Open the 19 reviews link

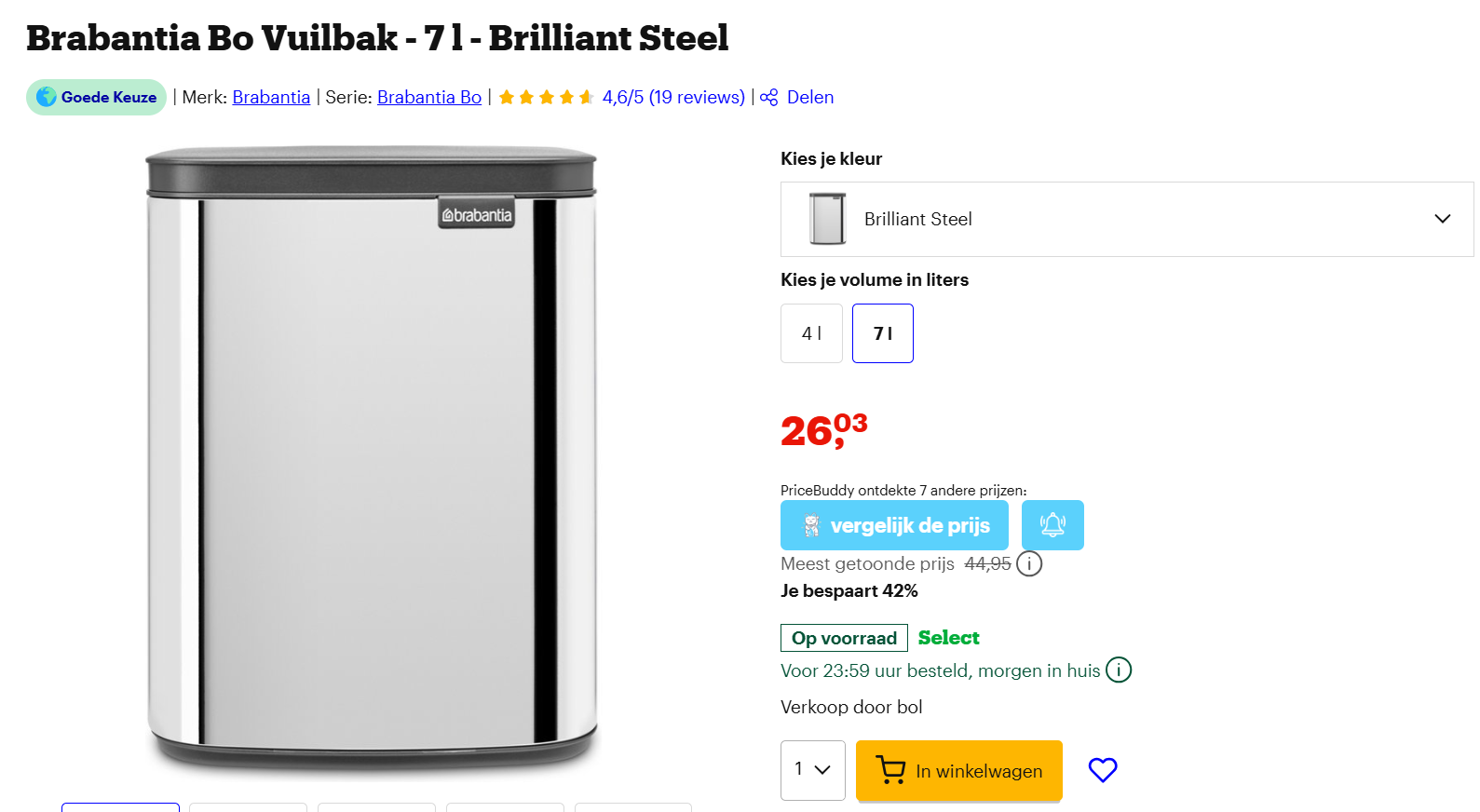tap(696, 96)
